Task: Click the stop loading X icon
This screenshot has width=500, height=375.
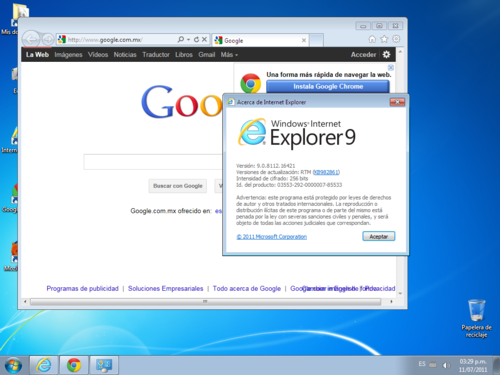Action: [x=204, y=39]
